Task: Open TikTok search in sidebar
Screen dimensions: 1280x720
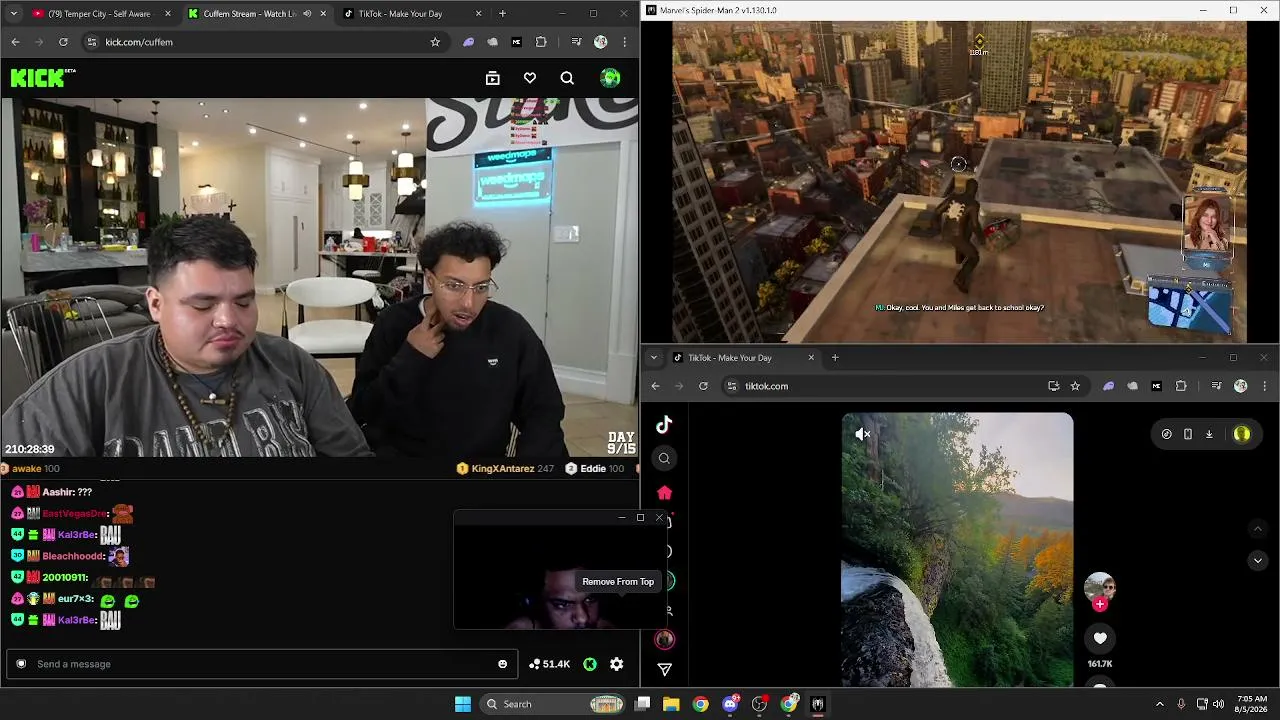Action: [664, 458]
